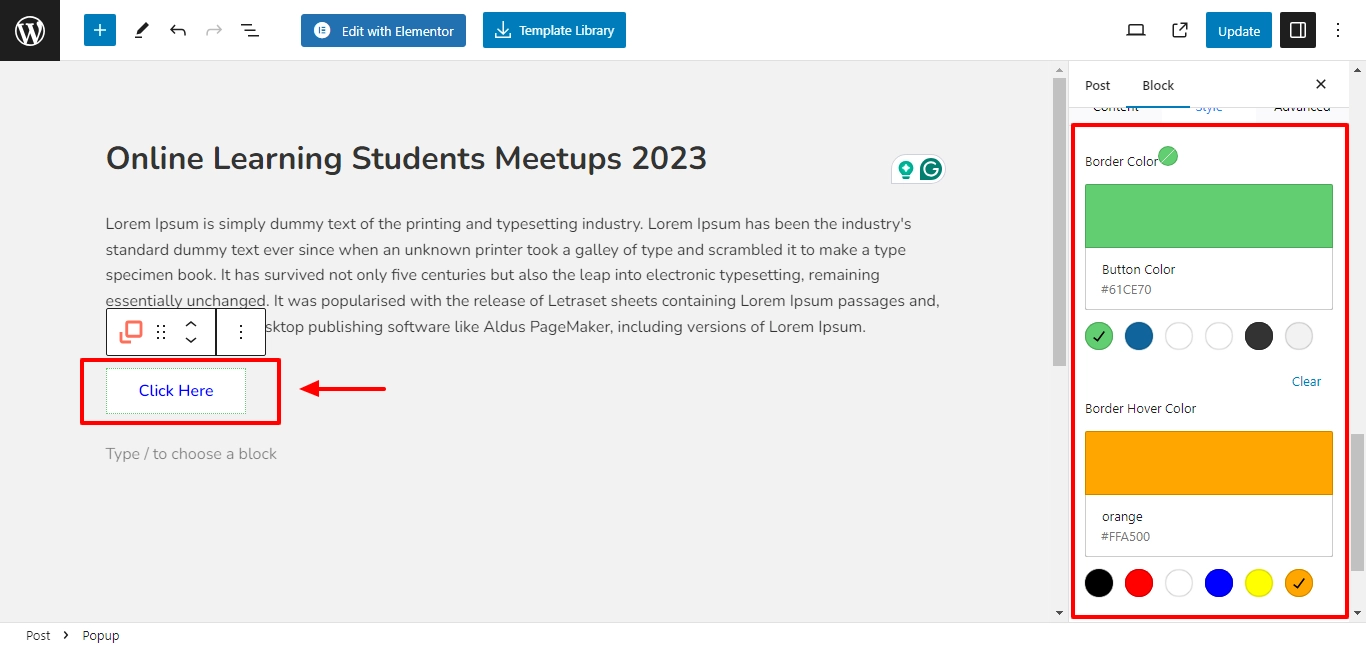Toggle the settings sidebar panel icon
Image resolution: width=1366 pixels, height=647 pixels.
coord(1298,30)
